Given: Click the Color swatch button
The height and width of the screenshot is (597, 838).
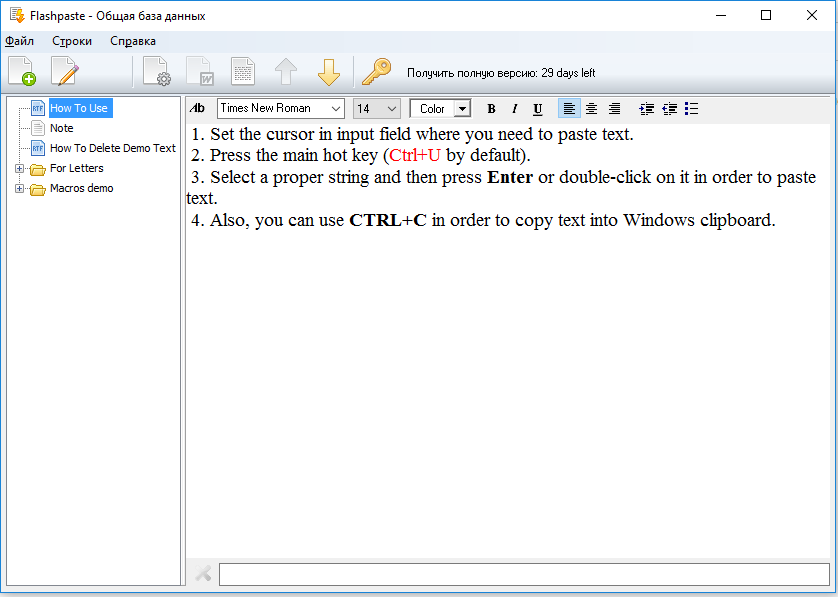Looking at the screenshot, I should (432, 109).
